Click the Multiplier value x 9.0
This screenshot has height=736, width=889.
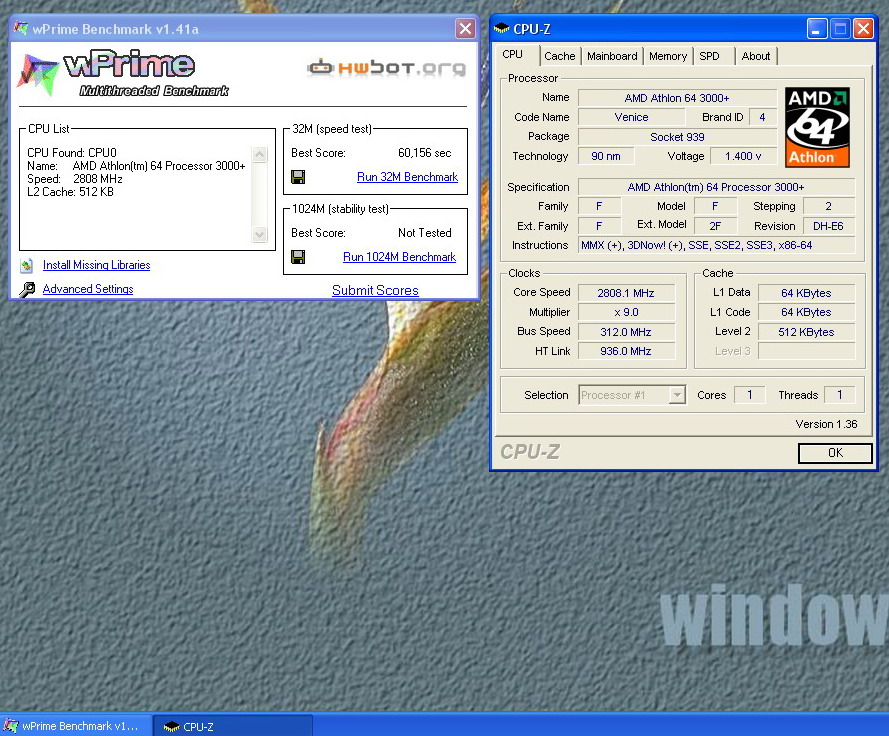626,312
